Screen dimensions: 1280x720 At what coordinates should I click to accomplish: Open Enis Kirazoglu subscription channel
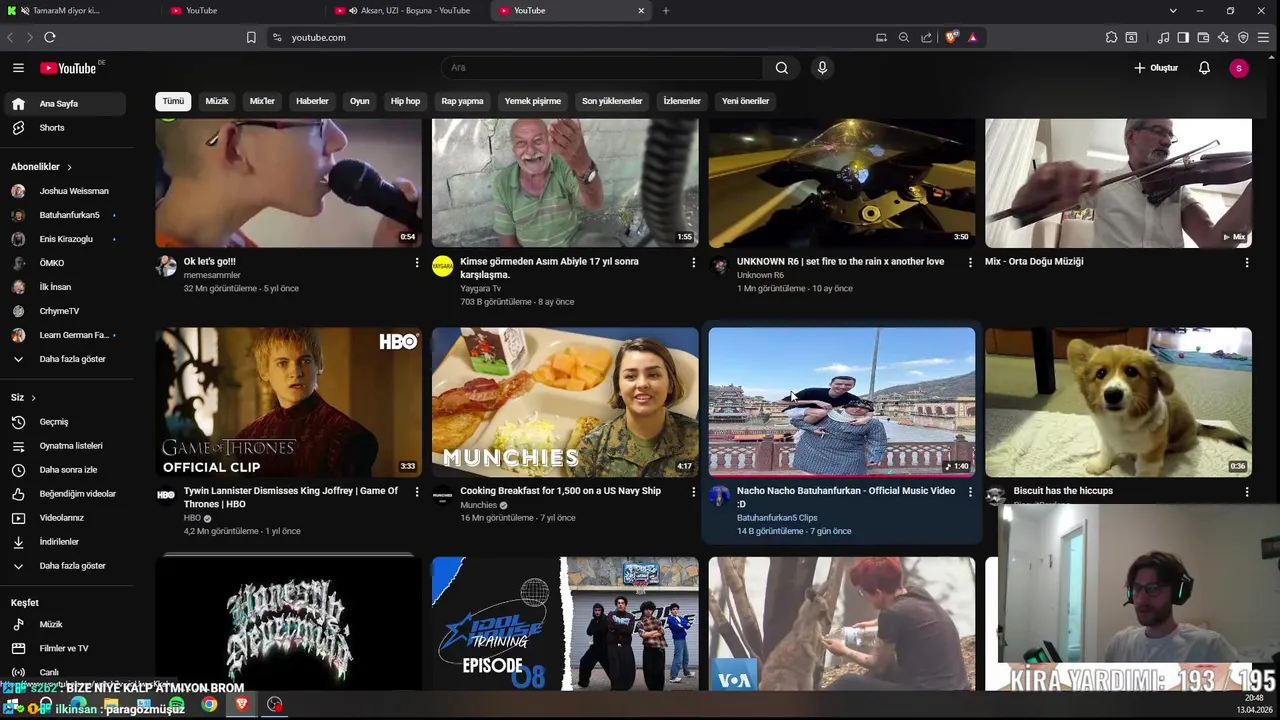point(64,239)
